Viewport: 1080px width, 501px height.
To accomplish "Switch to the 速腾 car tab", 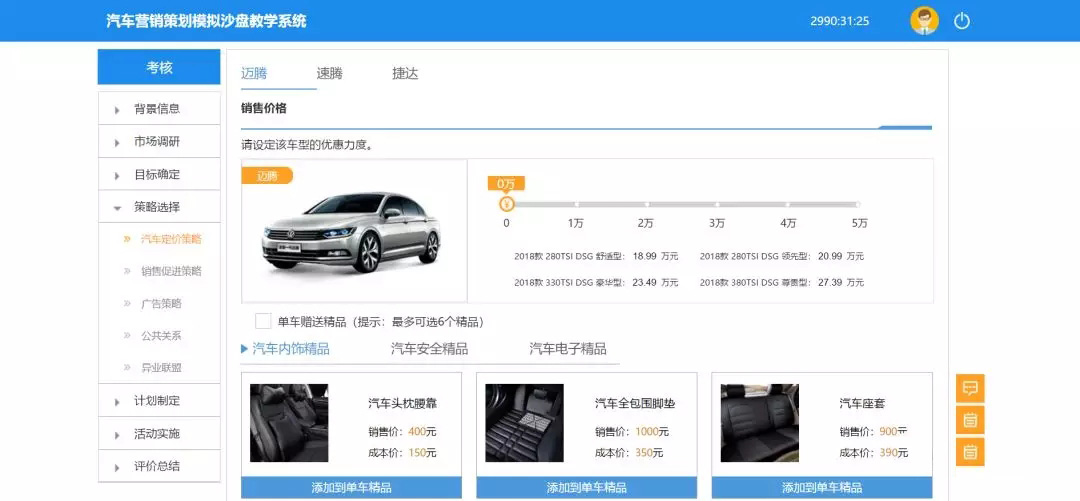I will pos(329,73).
